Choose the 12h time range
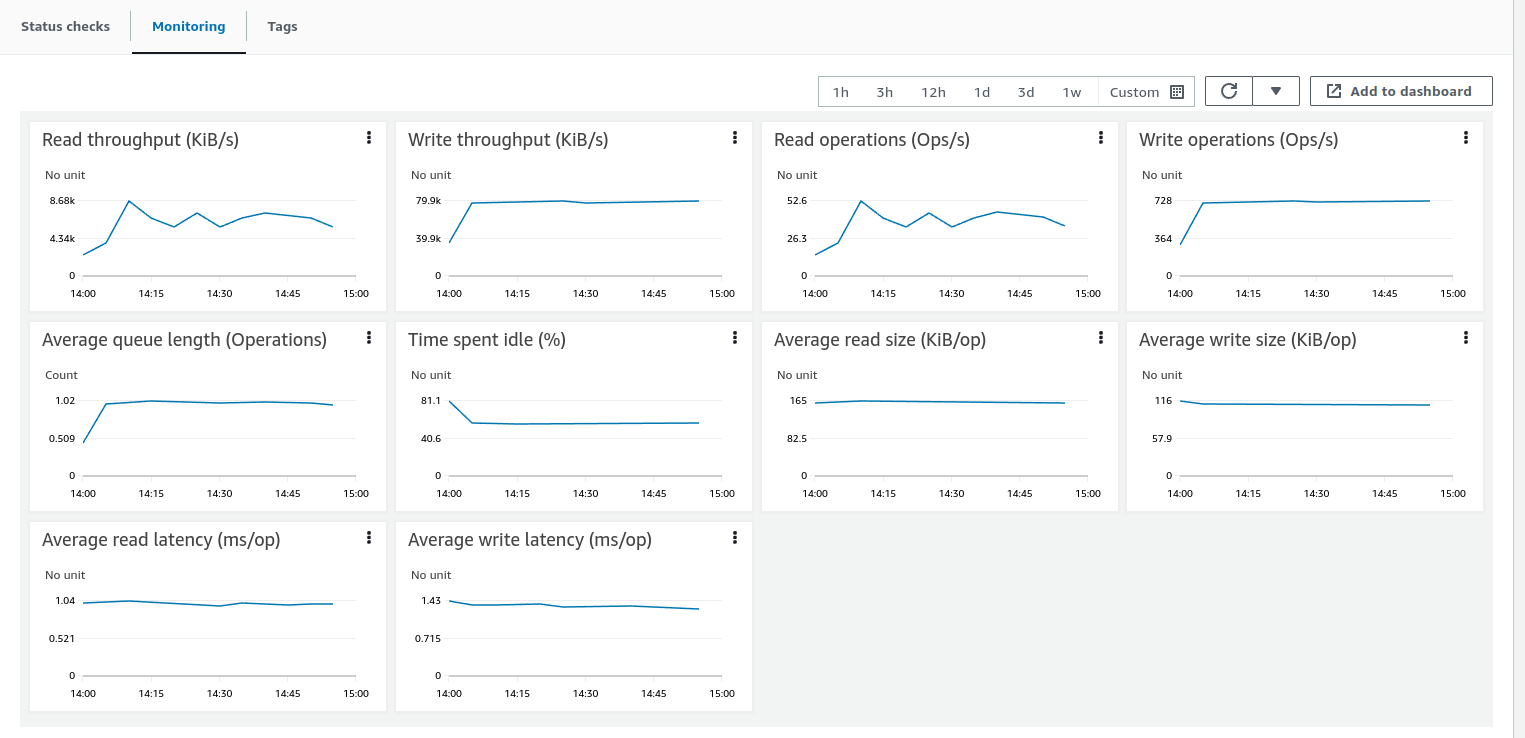Viewport: 1525px width, 738px height. tap(933, 92)
